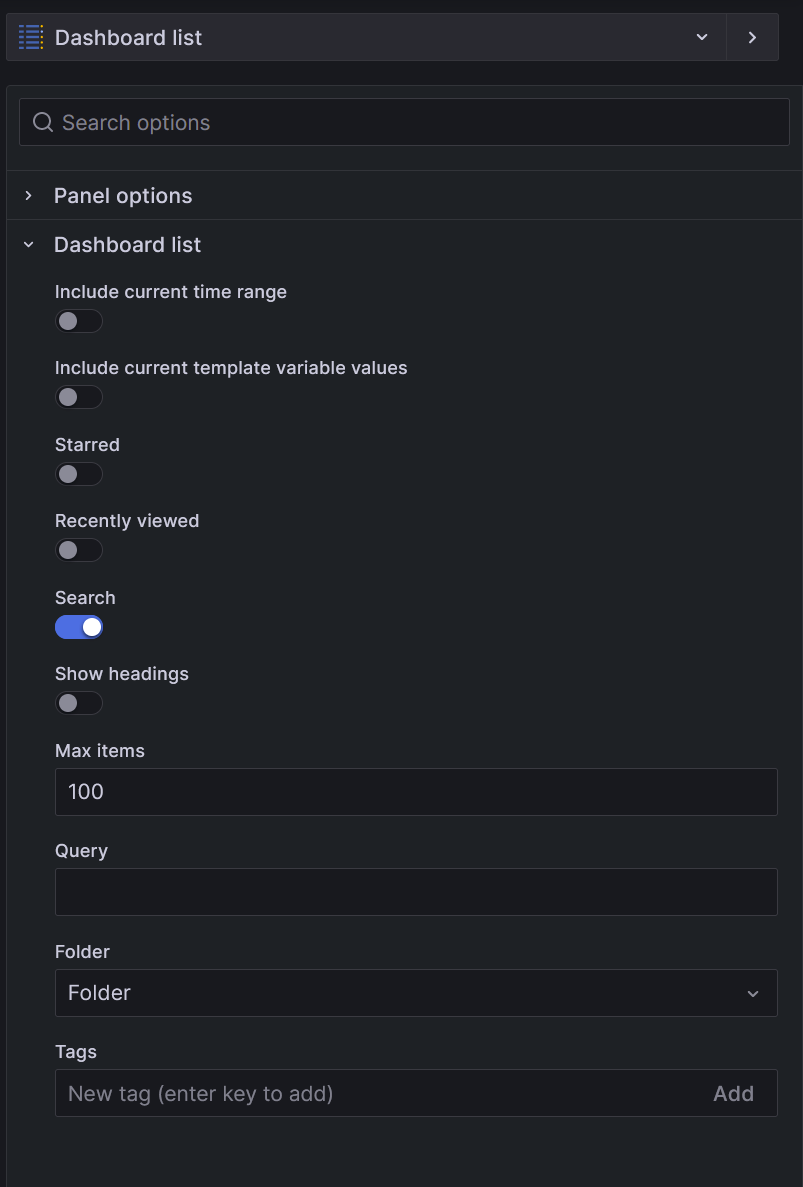Click the Folder dropdown chevron arrow

pos(753,993)
